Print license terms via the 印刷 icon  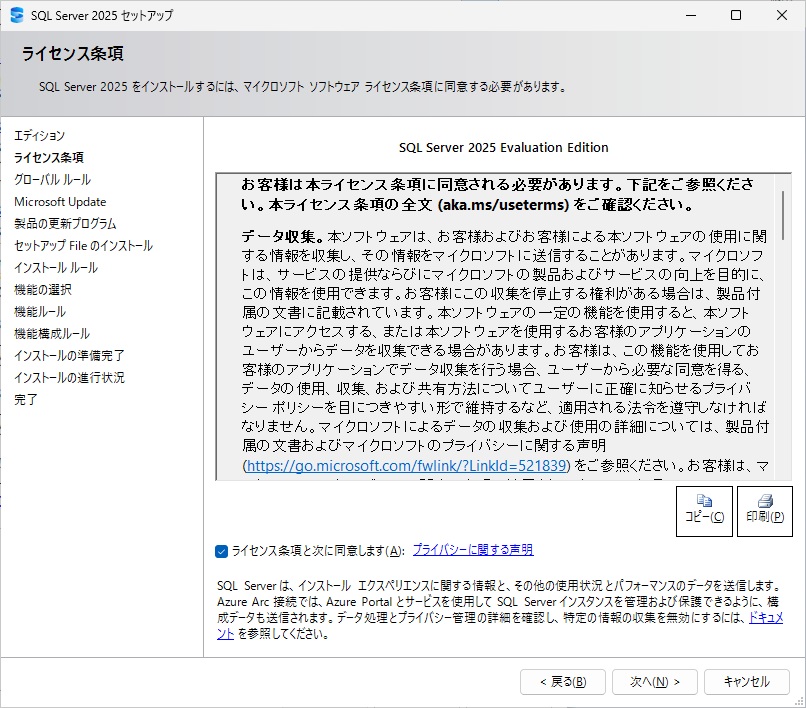[763, 511]
